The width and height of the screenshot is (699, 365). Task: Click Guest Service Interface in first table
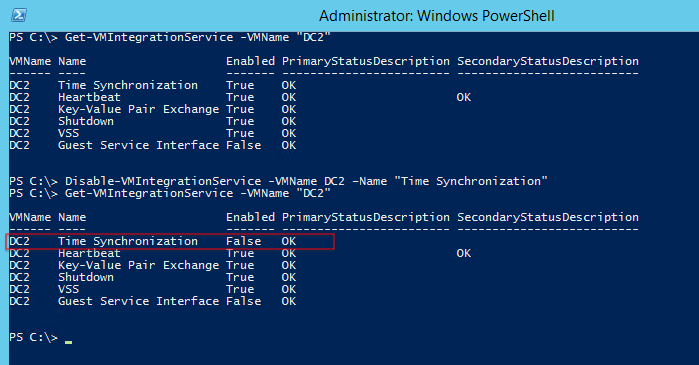point(138,145)
